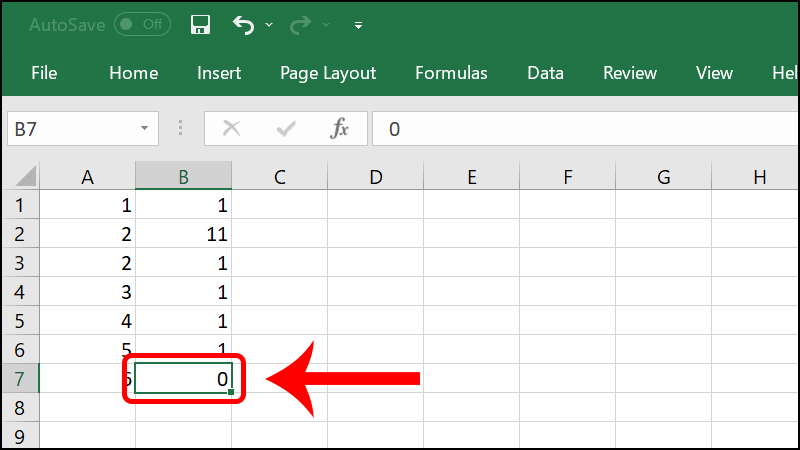800x450 pixels.
Task: Click the Save floppy disk icon
Action: tap(200, 25)
